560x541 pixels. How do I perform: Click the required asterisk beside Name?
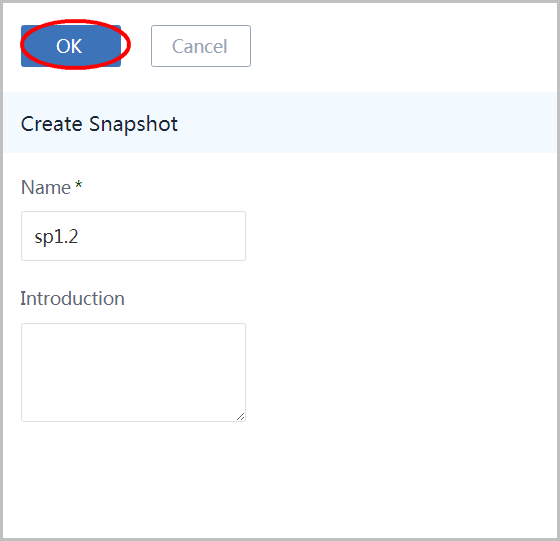[79, 185]
